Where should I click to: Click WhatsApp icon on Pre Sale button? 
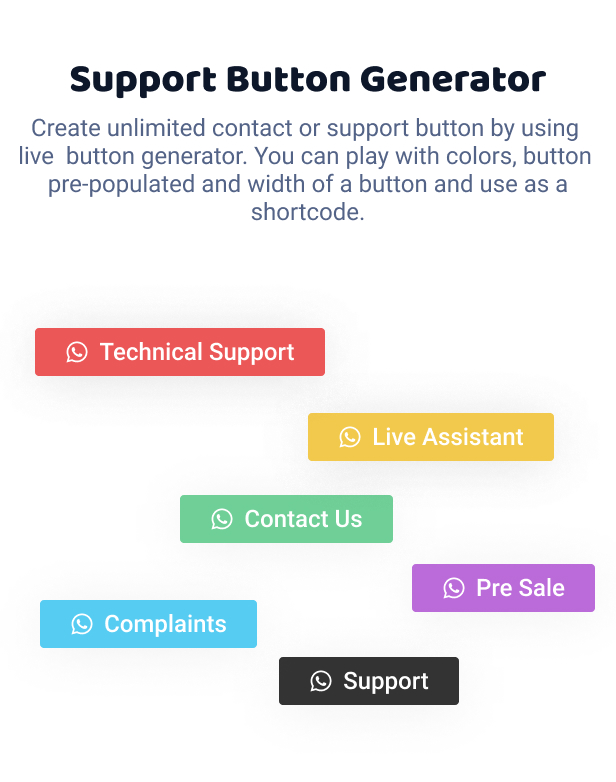tap(453, 588)
